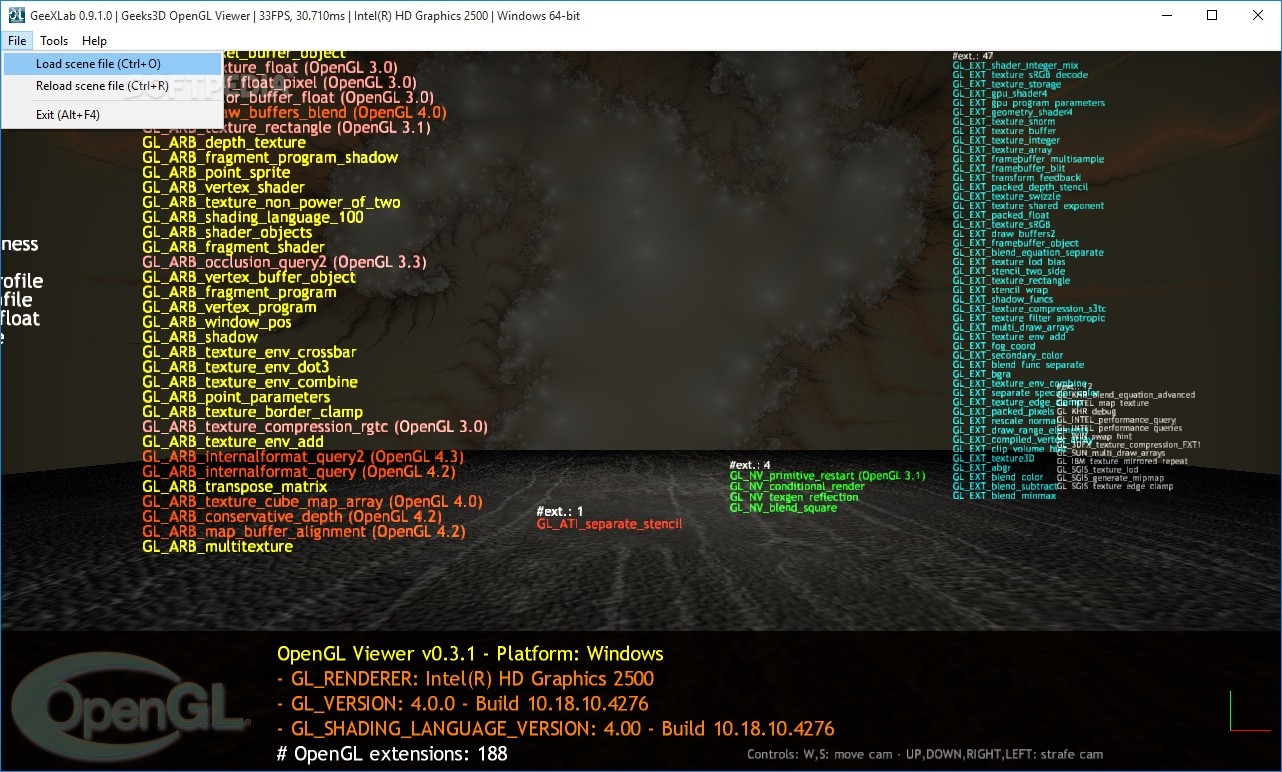Click GL_ARB_shading_language_100 text

[253, 217]
